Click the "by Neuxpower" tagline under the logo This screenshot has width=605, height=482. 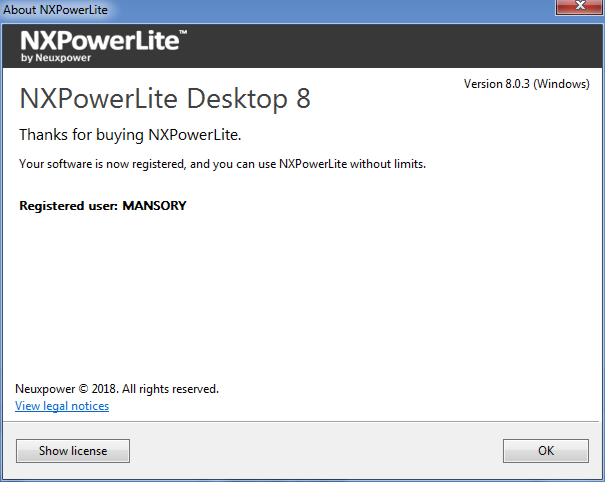(x=56, y=58)
